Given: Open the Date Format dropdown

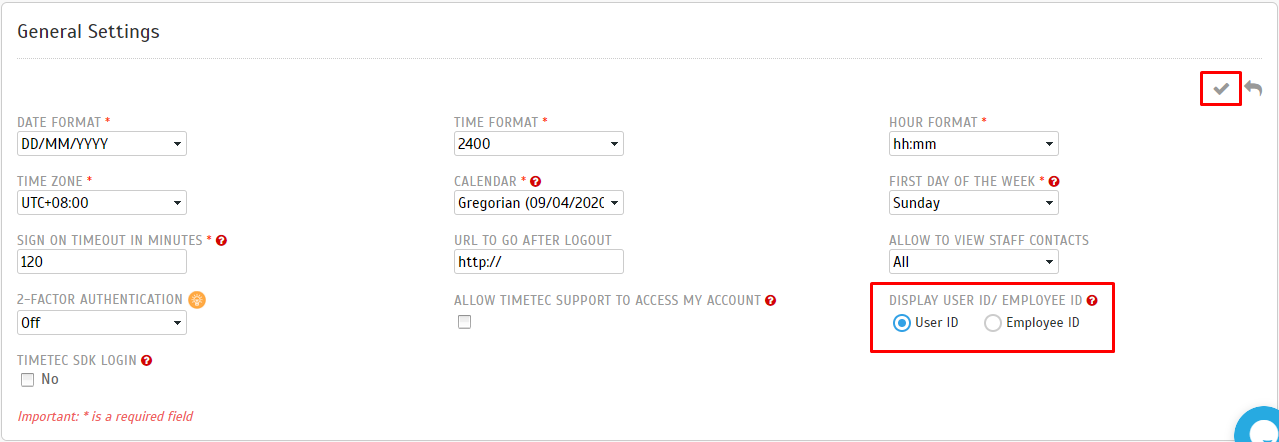Looking at the screenshot, I should 102,144.
